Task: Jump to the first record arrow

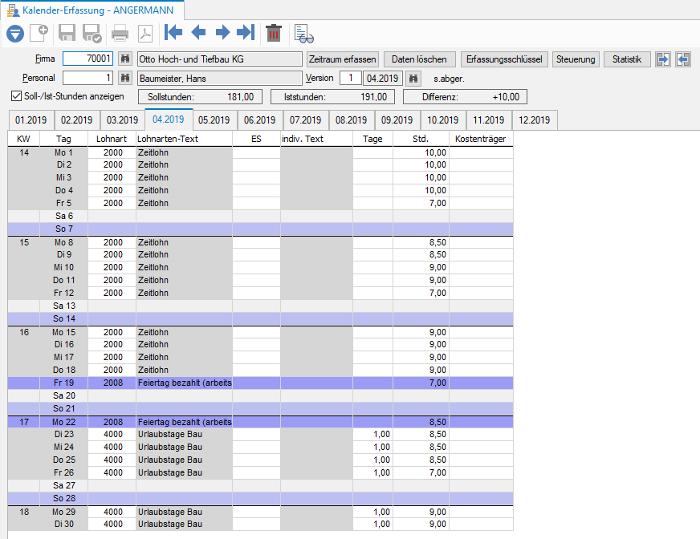Action: [x=173, y=32]
